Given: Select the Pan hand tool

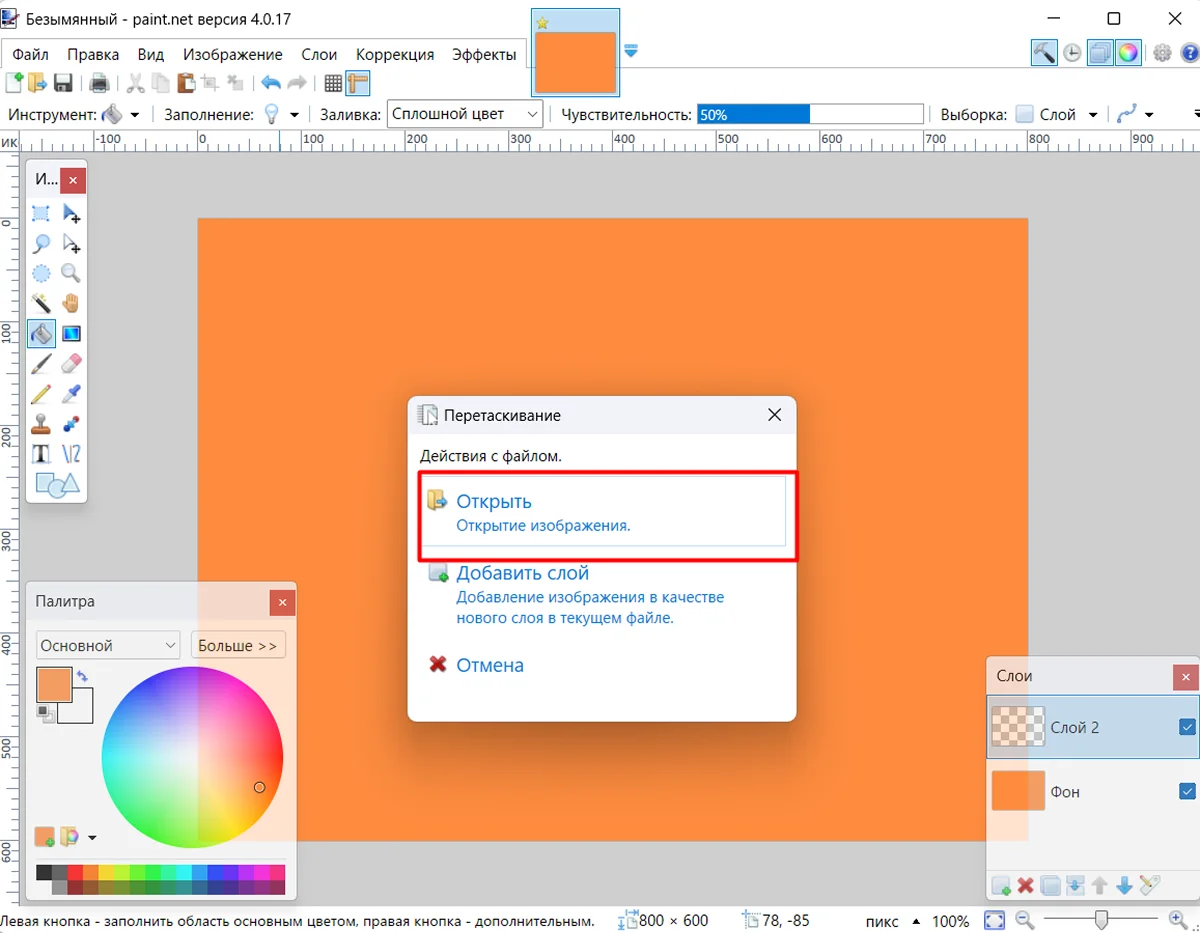Looking at the screenshot, I should click(x=71, y=303).
